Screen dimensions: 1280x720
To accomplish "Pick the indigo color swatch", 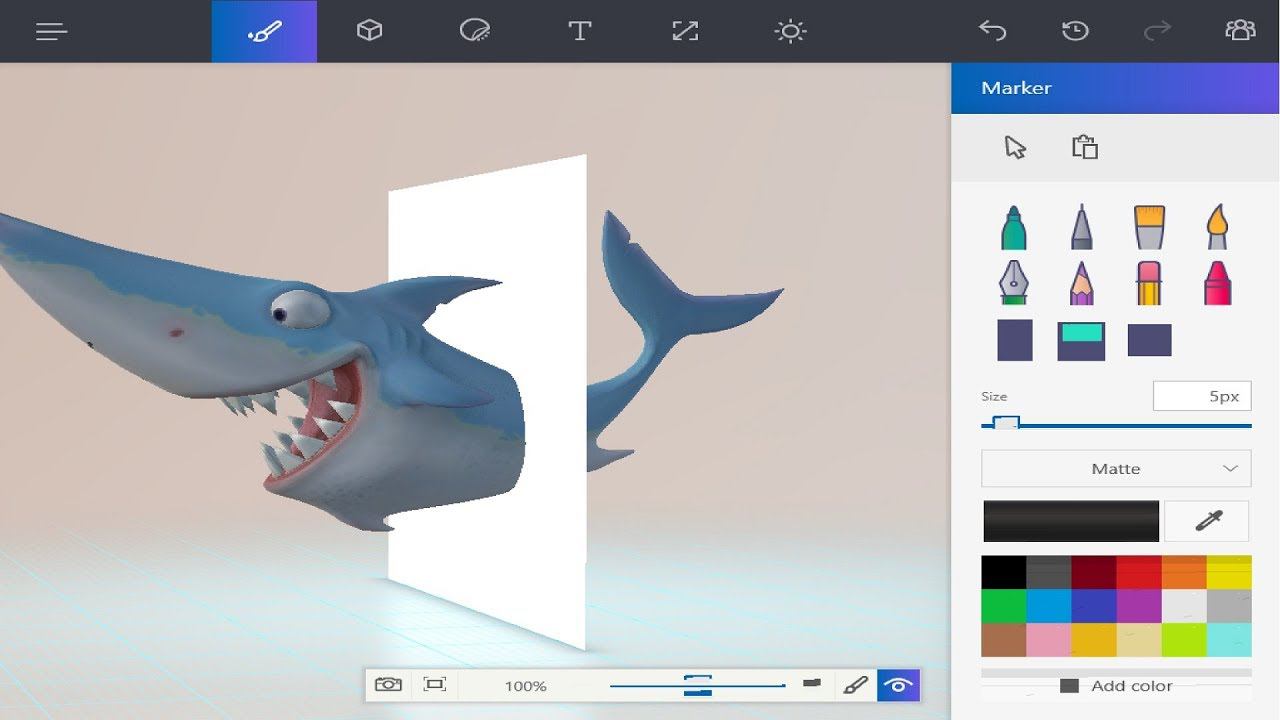I will tap(1094, 606).
